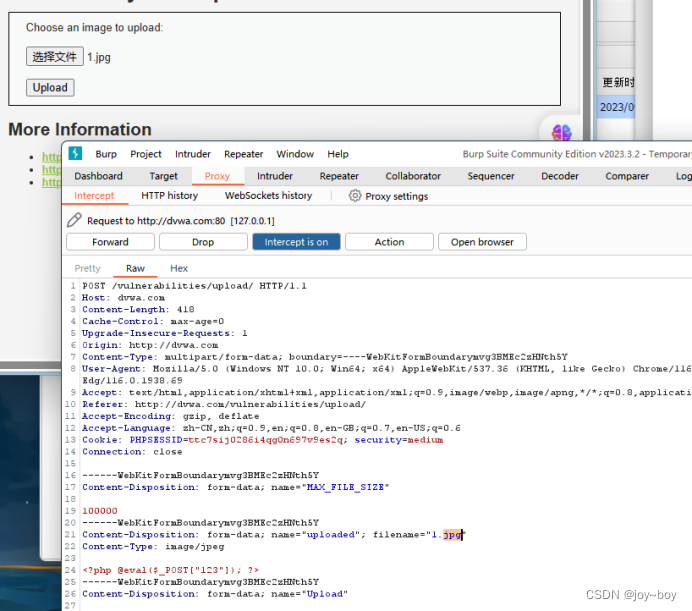Switch to the Intruder tool tab
692x611 pixels.
point(275,176)
